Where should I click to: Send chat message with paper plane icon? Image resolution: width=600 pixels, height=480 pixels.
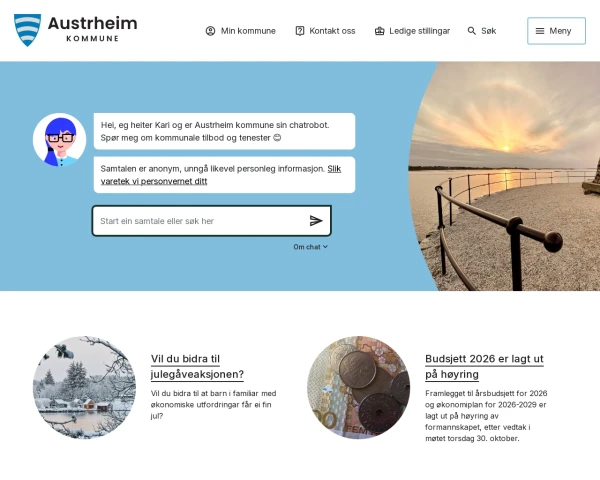point(316,221)
